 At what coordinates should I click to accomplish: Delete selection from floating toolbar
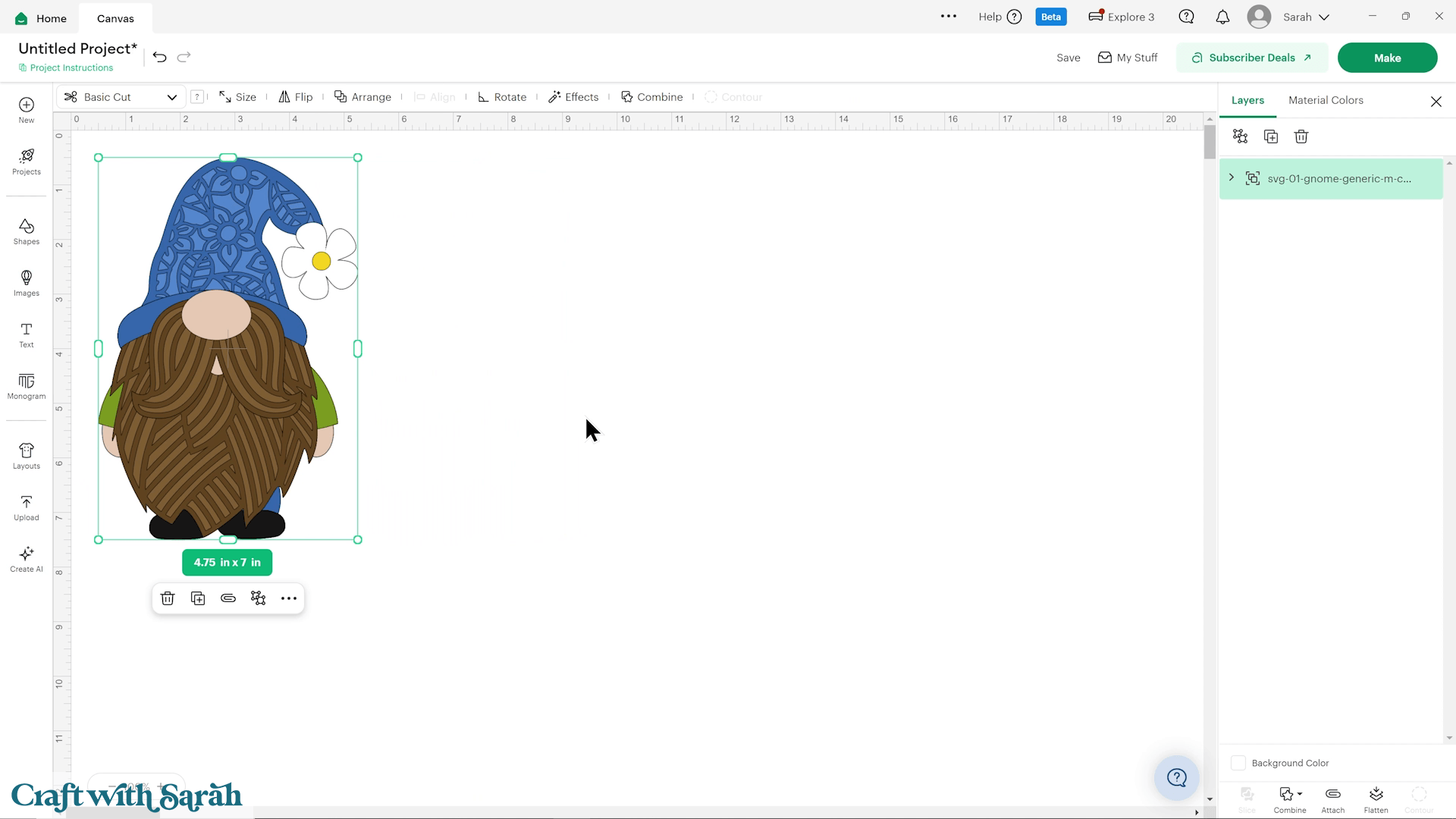pyautogui.click(x=168, y=598)
